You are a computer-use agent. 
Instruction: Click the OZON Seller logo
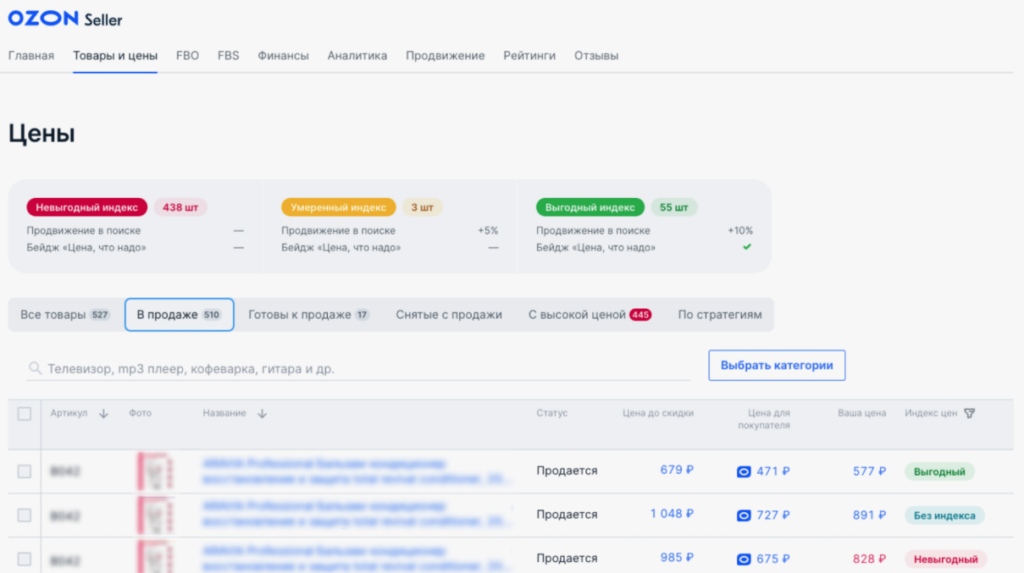point(65,19)
